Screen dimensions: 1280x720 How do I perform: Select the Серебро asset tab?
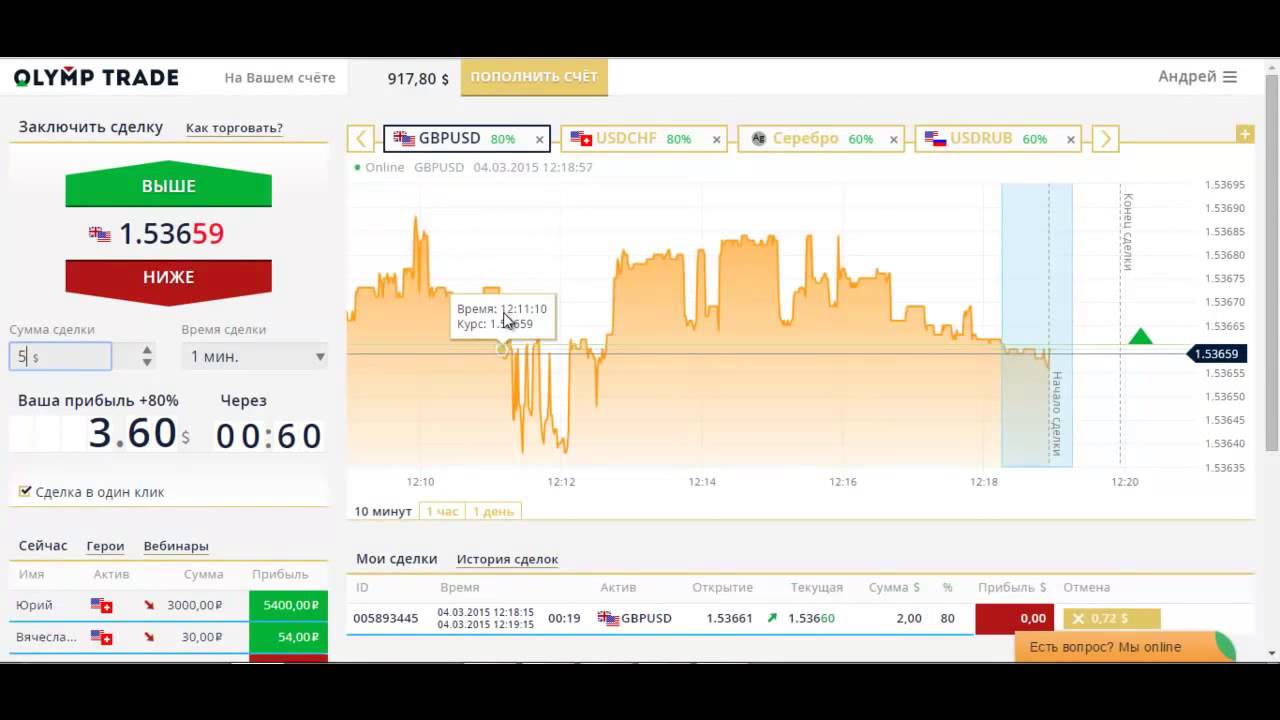(x=821, y=138)
